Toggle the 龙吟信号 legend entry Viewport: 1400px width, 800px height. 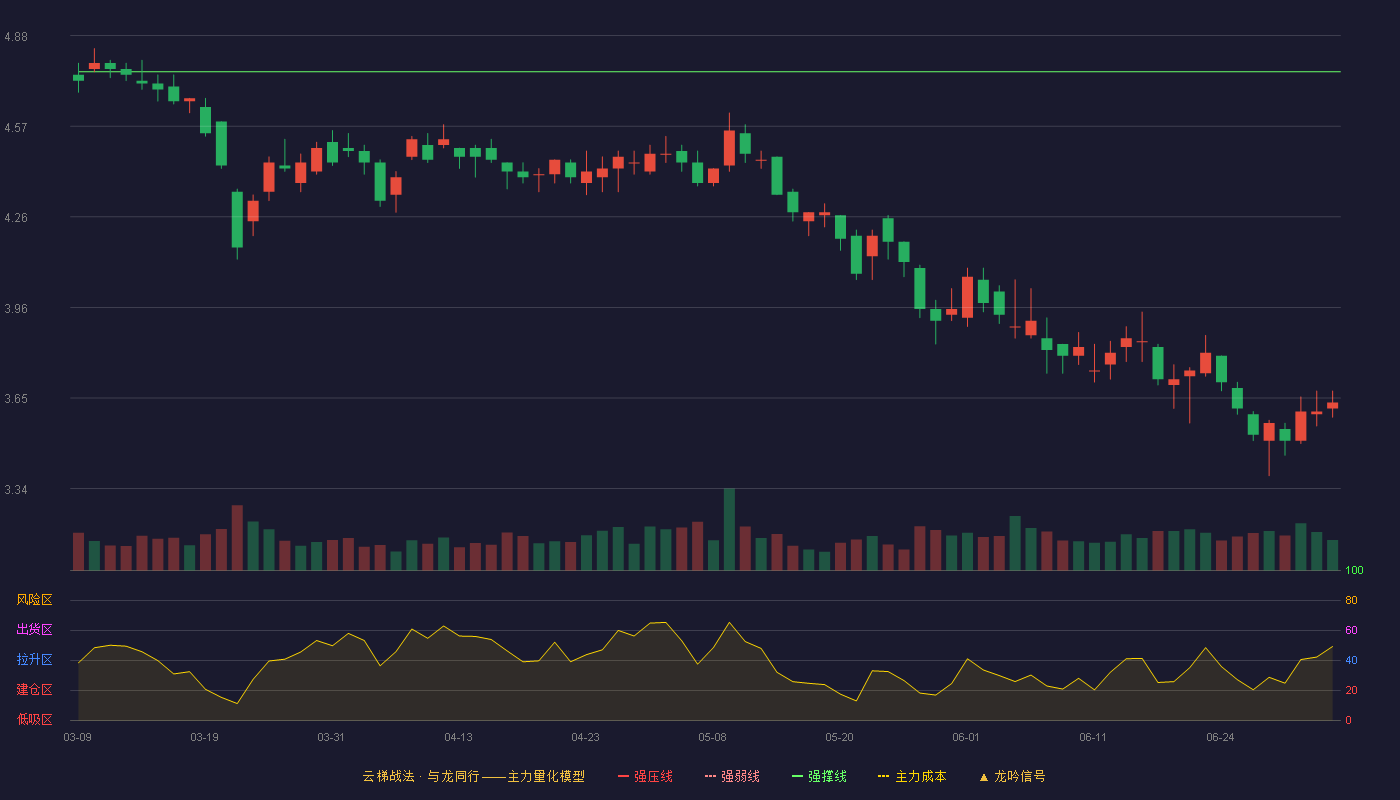pyautogui.click(x=1012, y=776)
